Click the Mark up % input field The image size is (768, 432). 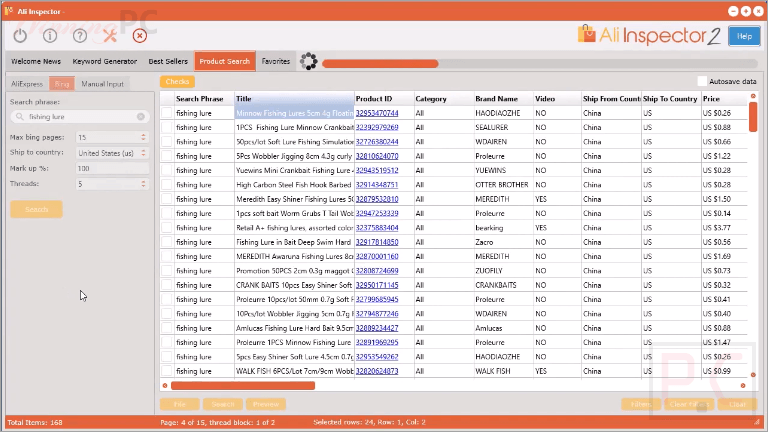tap(112, 168)
